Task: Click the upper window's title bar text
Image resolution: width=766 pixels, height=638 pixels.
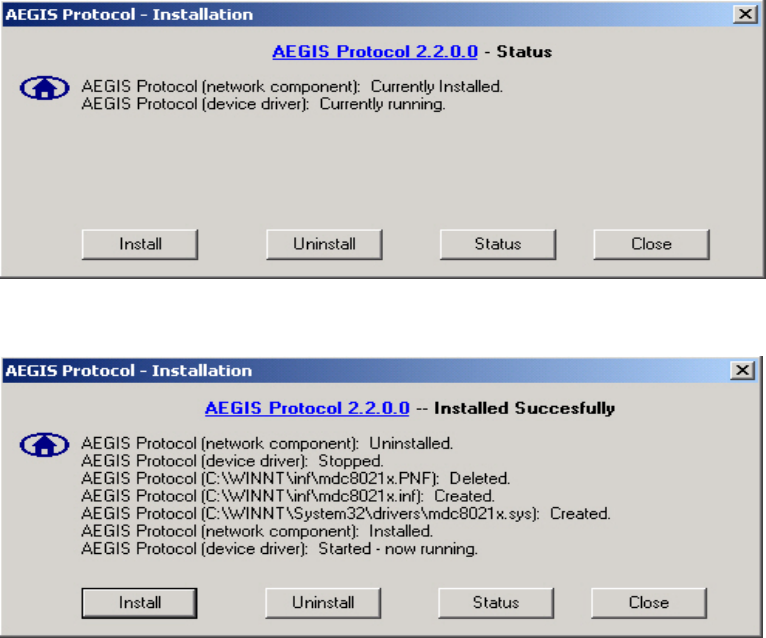Action: [x=129, y=15]
